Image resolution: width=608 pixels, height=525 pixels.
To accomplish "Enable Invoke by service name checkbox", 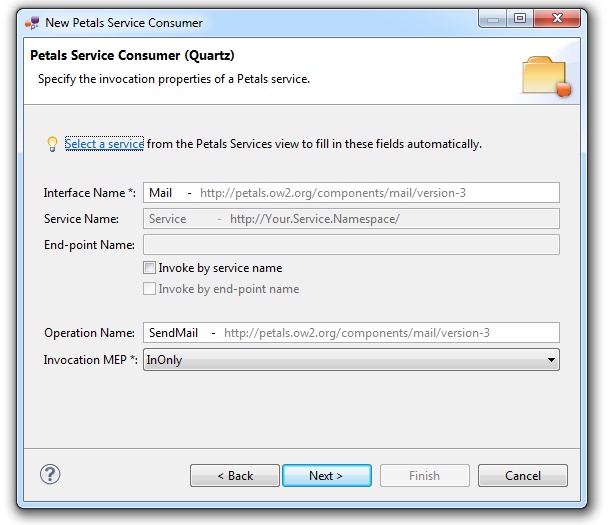I will (x=150, y=268).
